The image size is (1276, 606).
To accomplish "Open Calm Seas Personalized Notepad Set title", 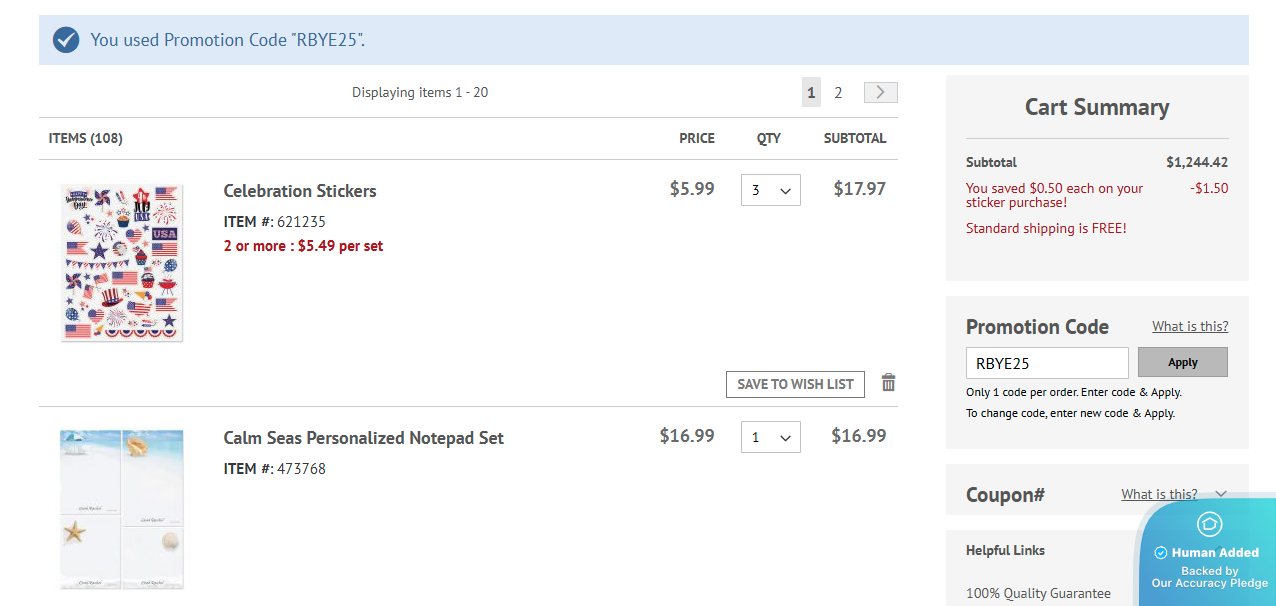I will pos(363,438).
